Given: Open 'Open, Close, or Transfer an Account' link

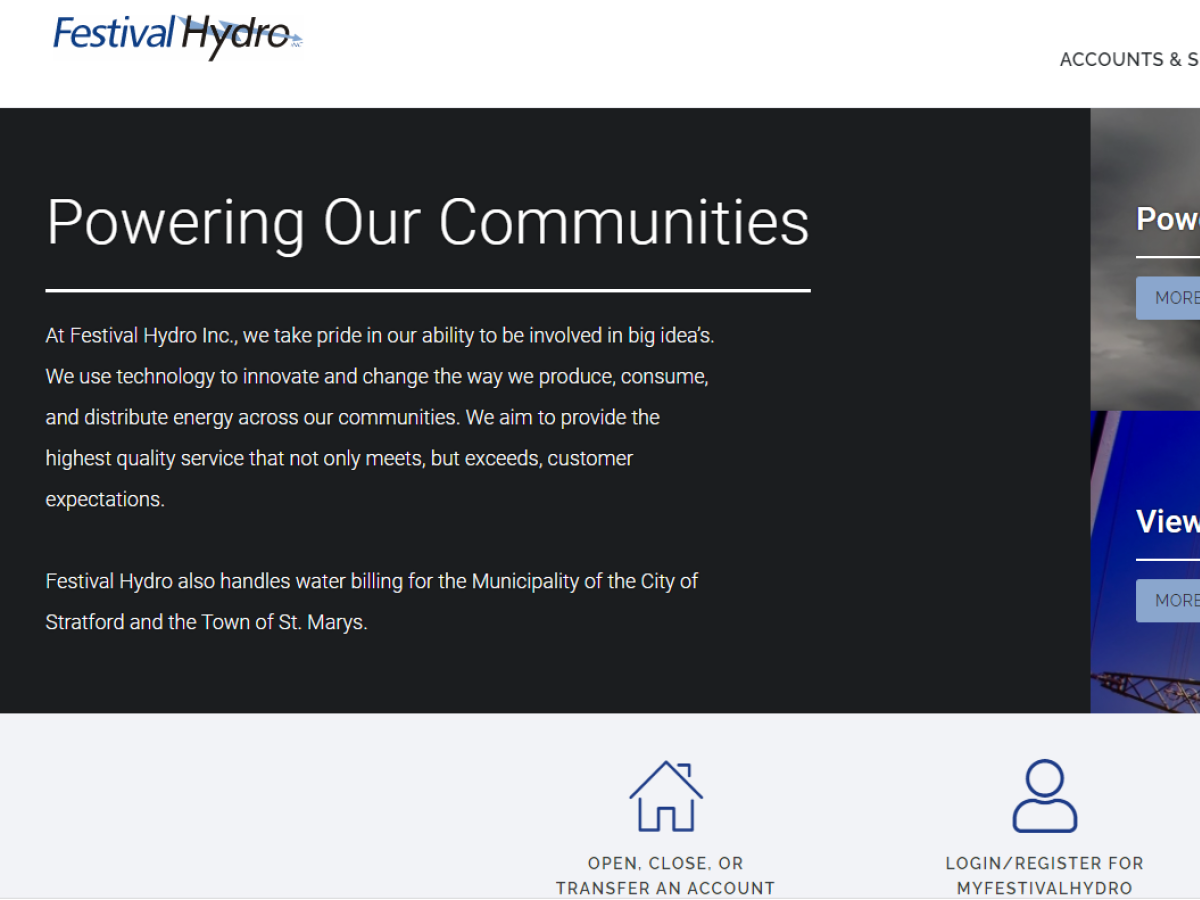Looking at the screenshot, I should point(666,875).
